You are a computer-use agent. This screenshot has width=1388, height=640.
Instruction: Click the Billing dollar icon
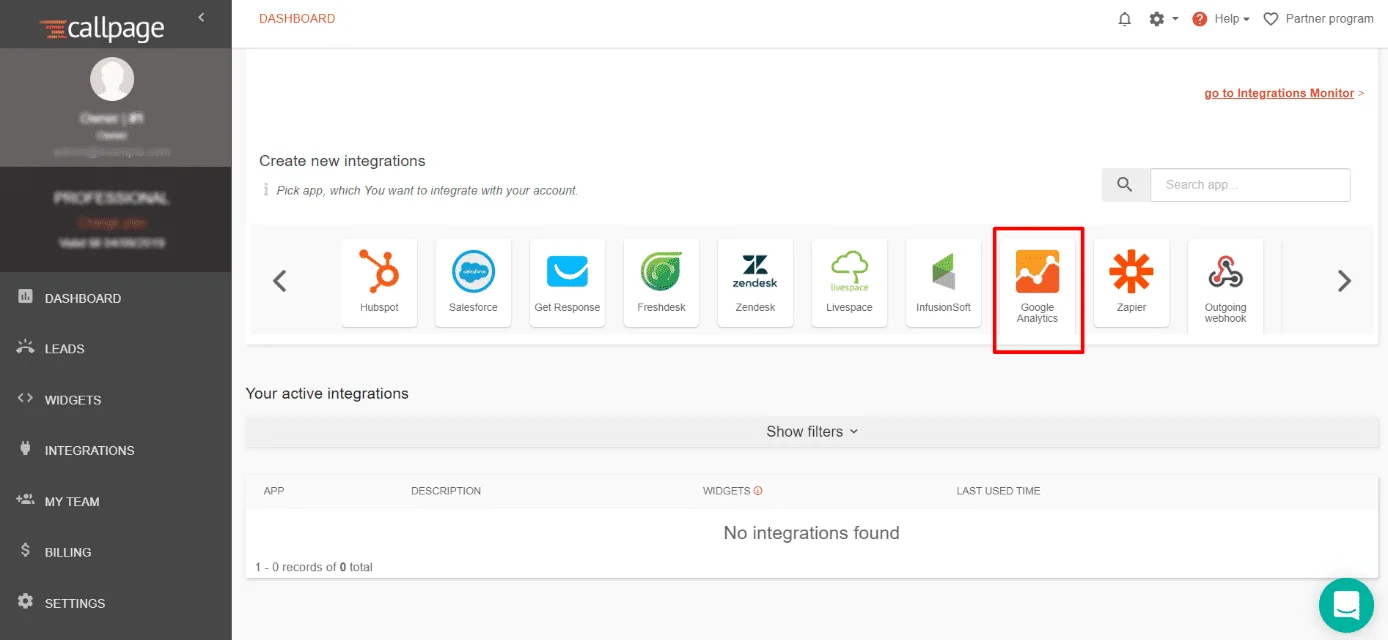(25, 551)
